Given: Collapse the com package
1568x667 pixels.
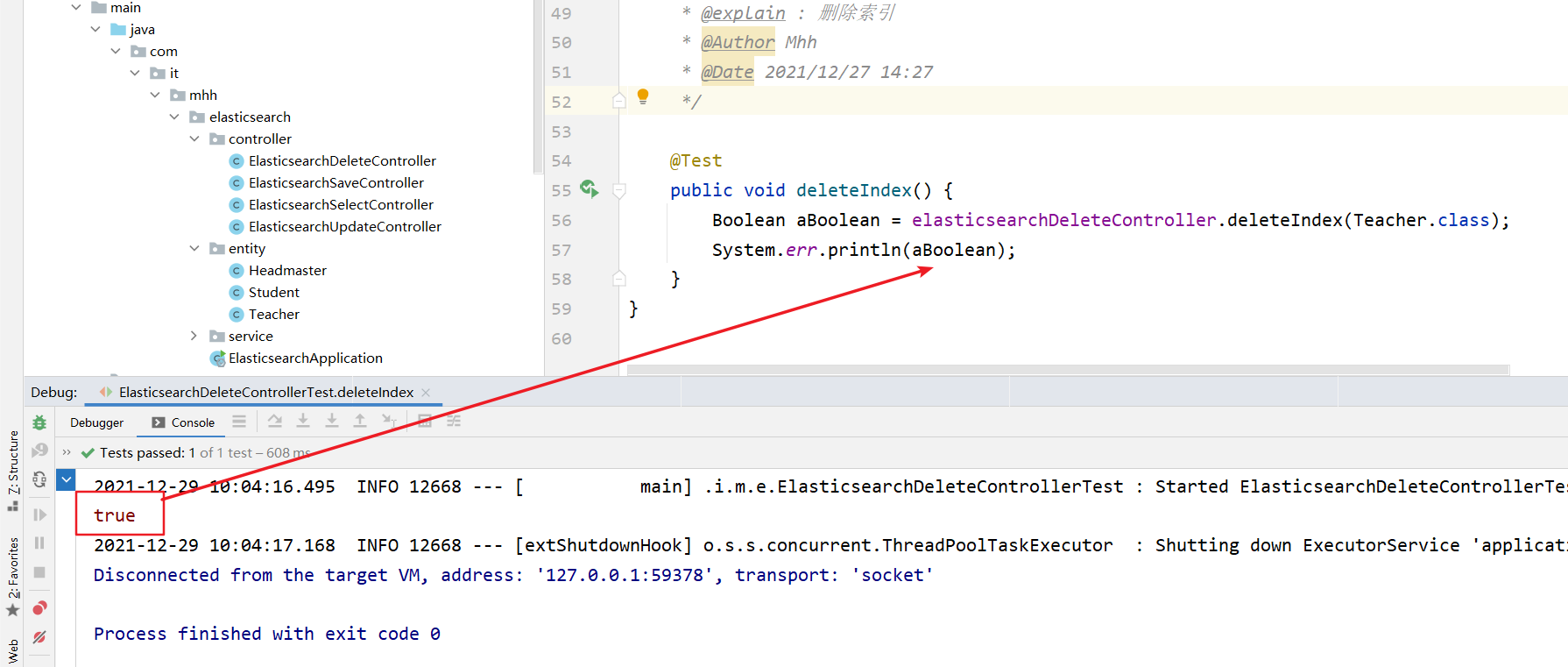Looking at the screenshot, I should [x=116, y=52].
